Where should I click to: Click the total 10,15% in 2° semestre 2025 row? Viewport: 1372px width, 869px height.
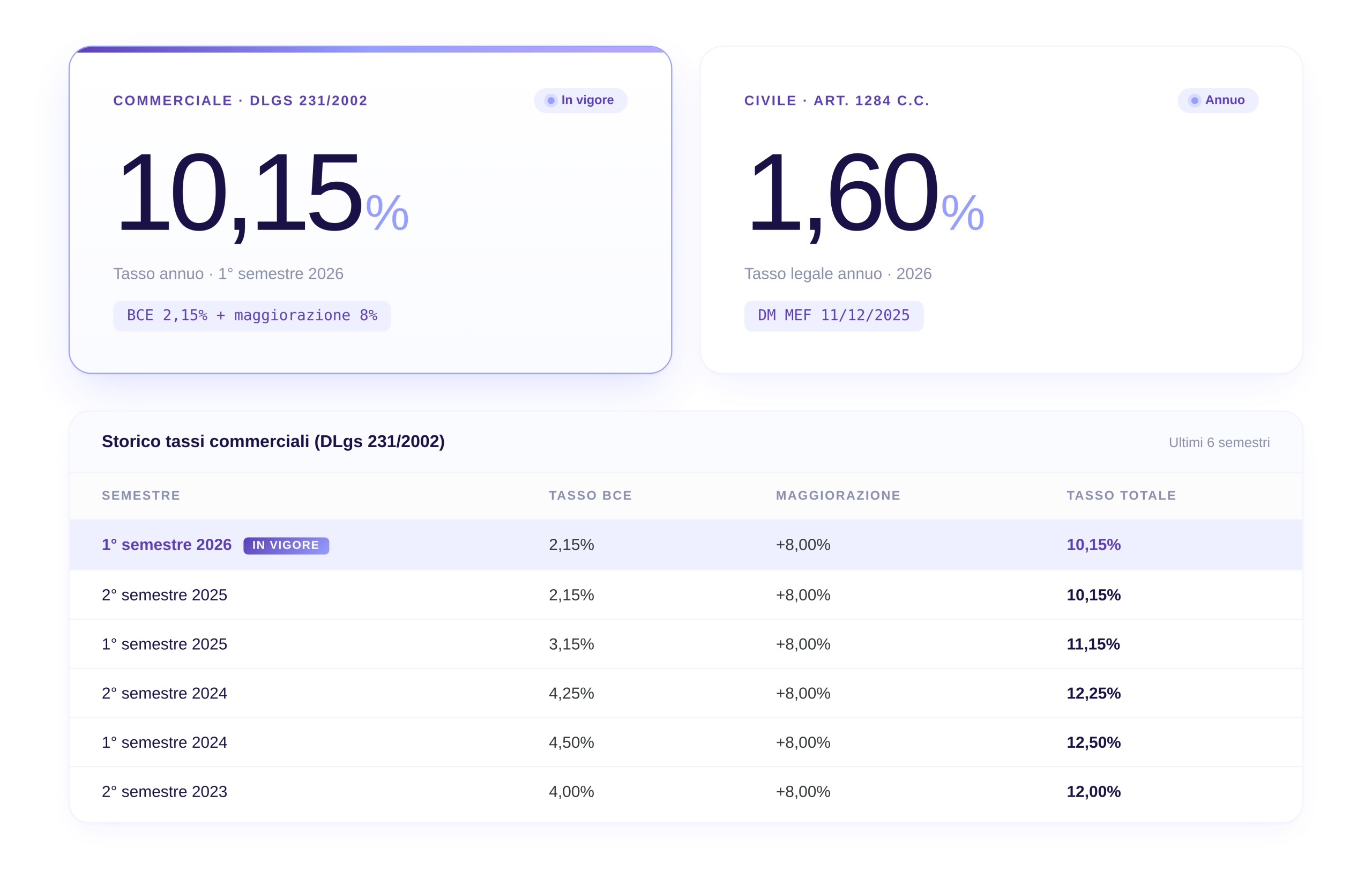(1093, 595)
